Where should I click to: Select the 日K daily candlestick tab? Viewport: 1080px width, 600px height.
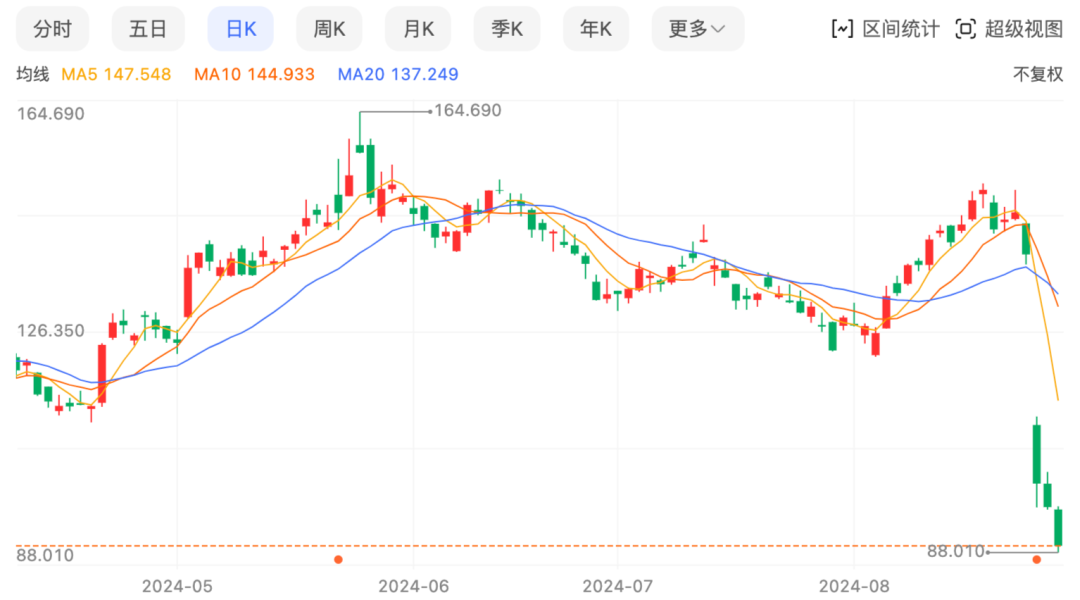click(241, 29)
